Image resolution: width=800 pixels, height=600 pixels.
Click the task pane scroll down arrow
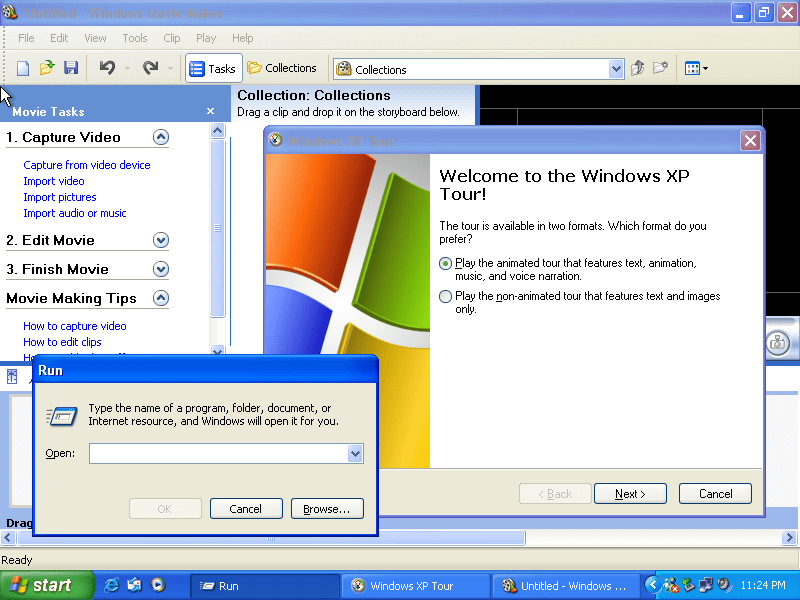tap(217, 351)
